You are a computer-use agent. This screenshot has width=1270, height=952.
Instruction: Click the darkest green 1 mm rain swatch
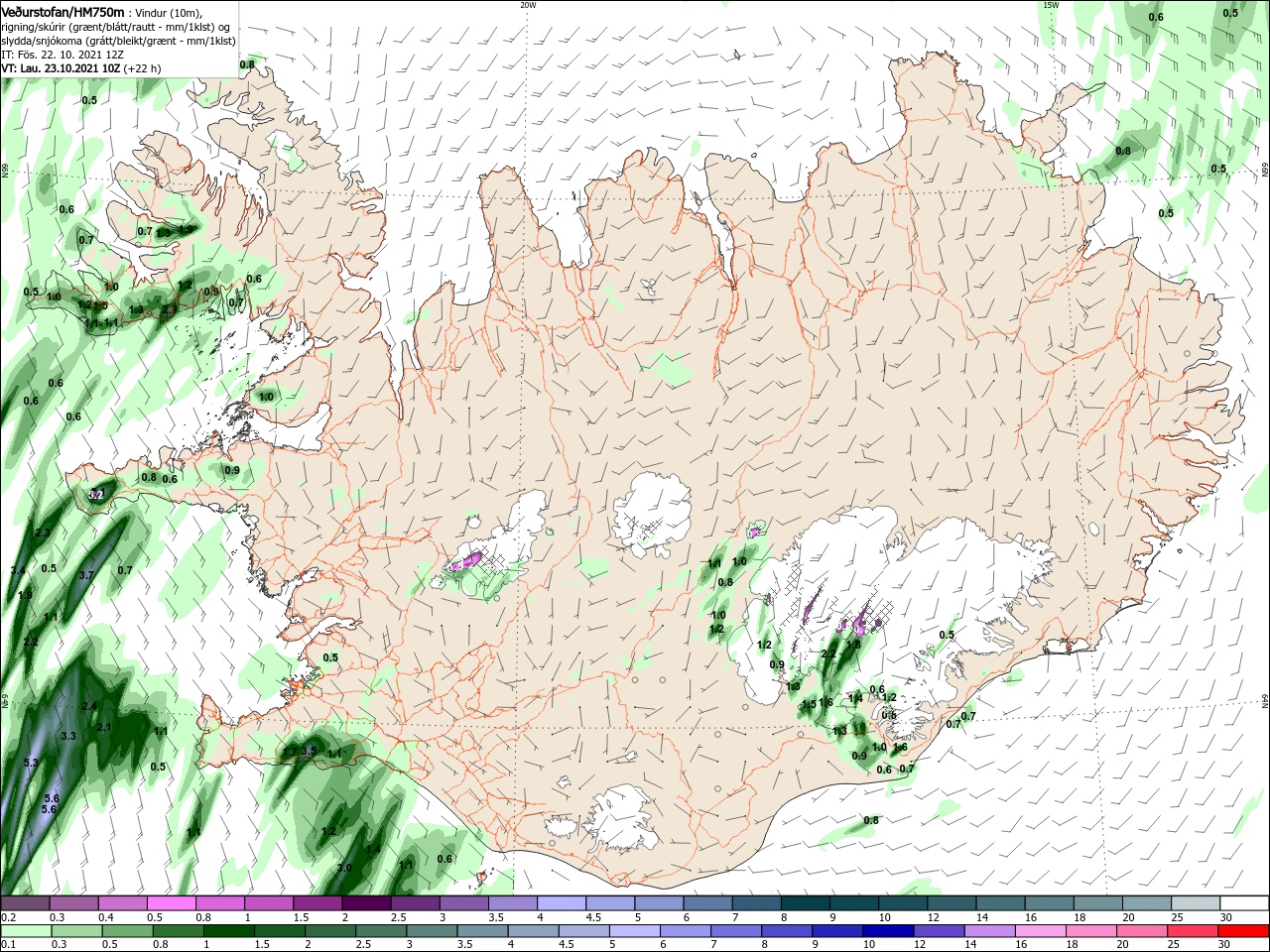[x=231, y=931]
